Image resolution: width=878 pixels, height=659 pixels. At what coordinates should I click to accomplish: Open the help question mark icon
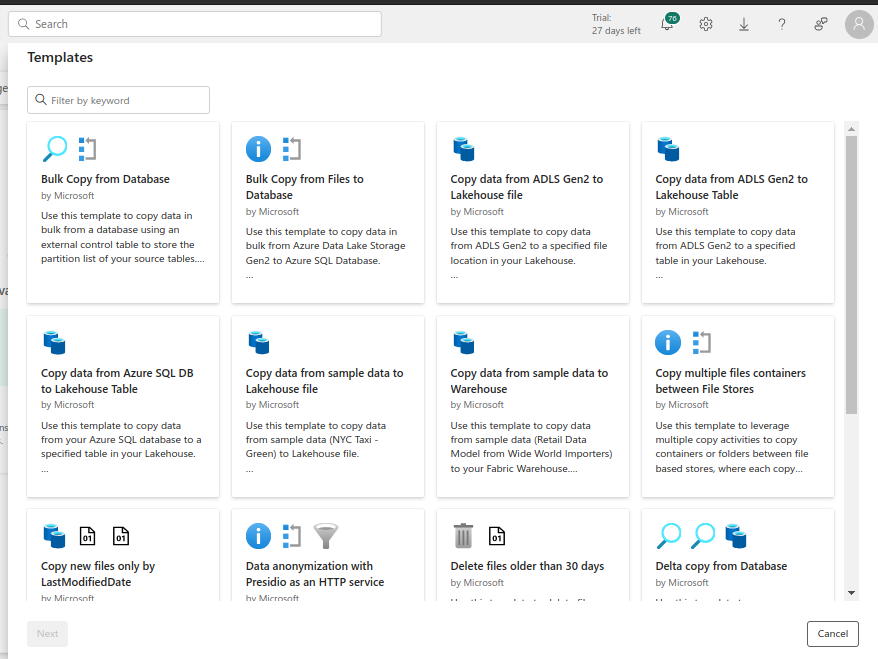point(782,24)
